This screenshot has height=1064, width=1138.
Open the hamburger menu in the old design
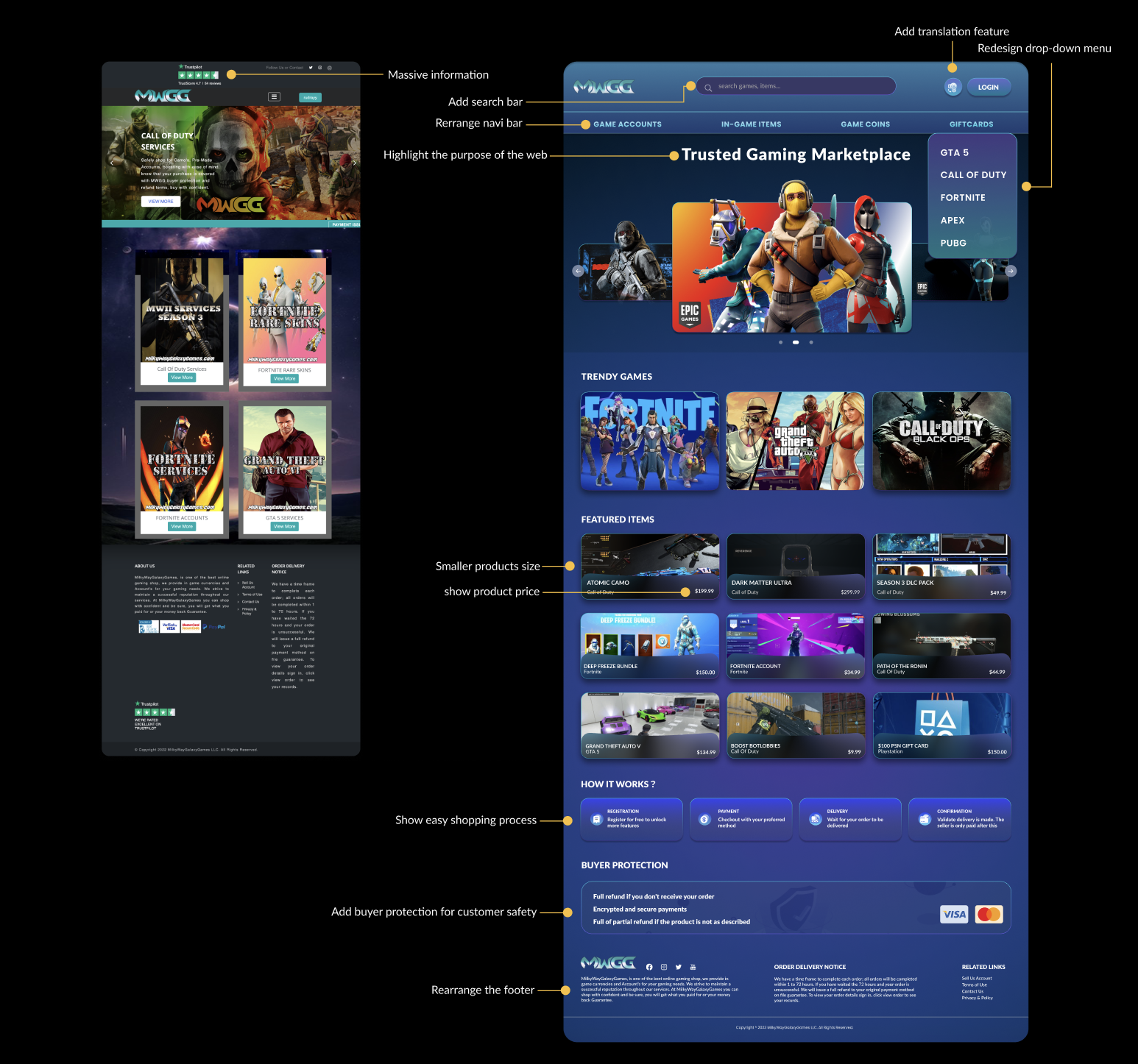274,96
